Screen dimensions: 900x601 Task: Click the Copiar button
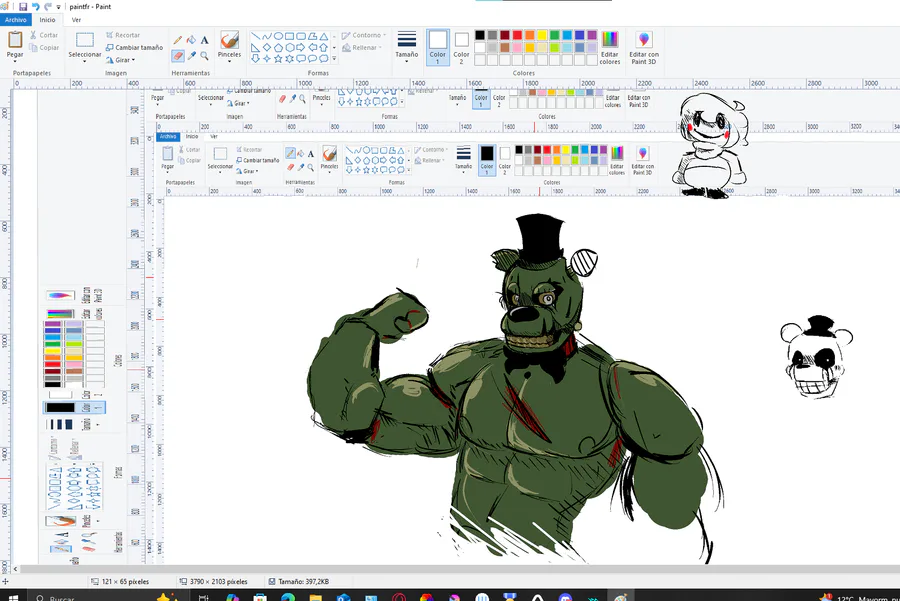(44, 48)
